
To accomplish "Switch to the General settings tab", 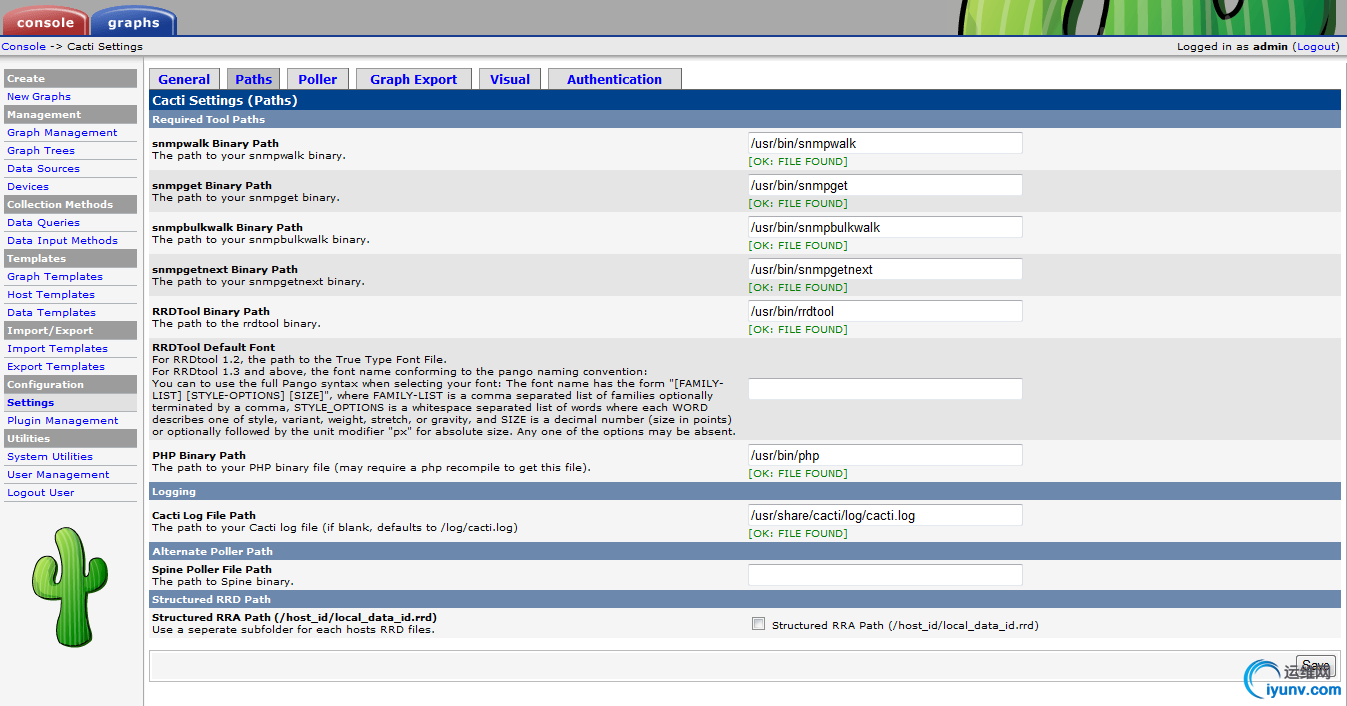I will click(x=184, y=79).
